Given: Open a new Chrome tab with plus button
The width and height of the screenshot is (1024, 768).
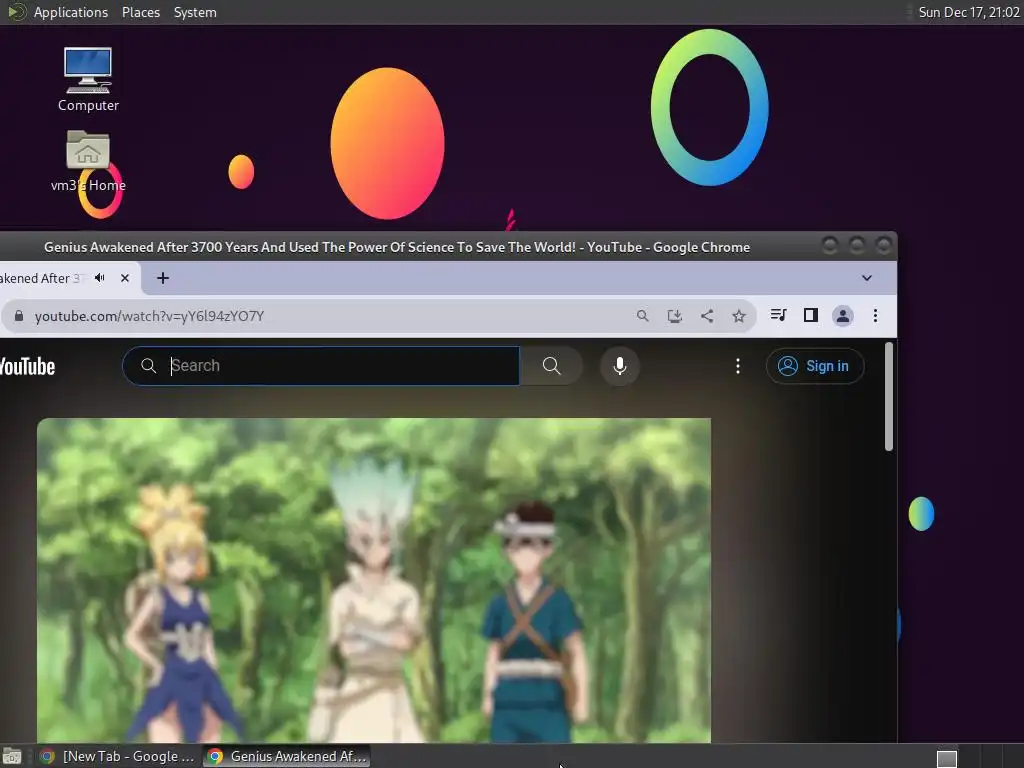Looking at the screenshot, I should 163,278.
